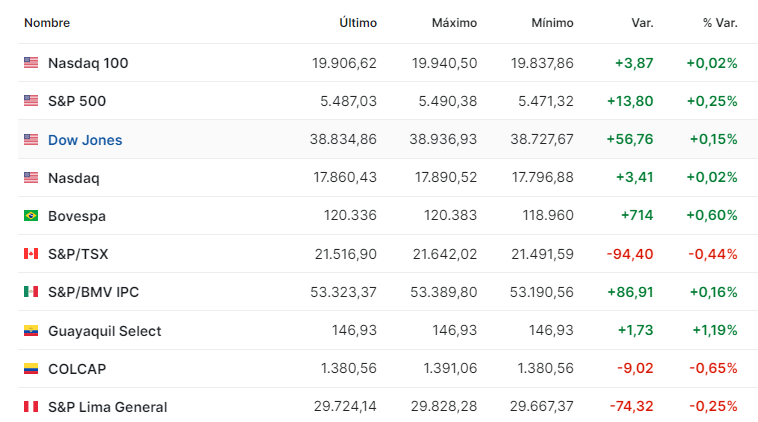Sort by the Máximo column header
This screenshot has width=758, height=422.
pyautogui.click(x=454, y=23)
